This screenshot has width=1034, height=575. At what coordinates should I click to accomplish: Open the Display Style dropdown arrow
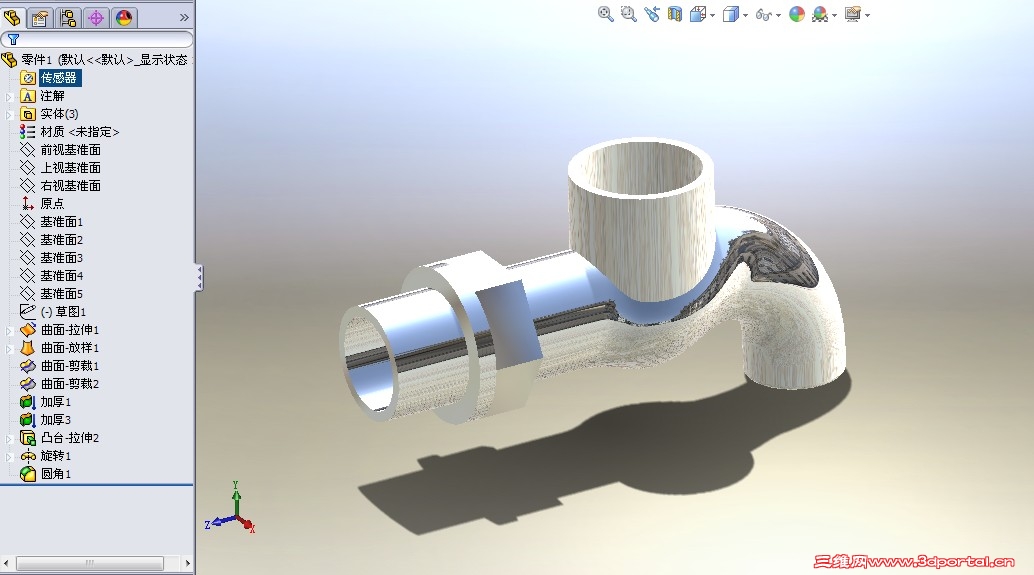pos(745,15)
